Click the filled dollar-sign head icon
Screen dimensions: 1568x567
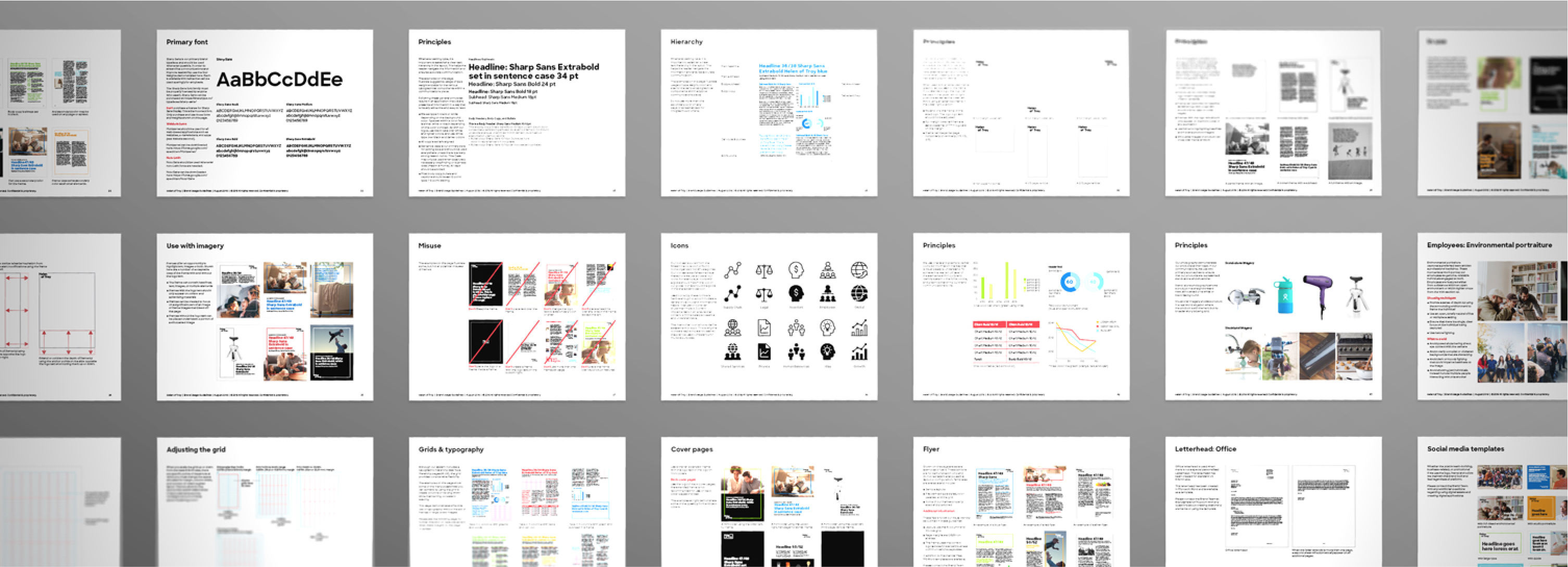coord(796,294)
